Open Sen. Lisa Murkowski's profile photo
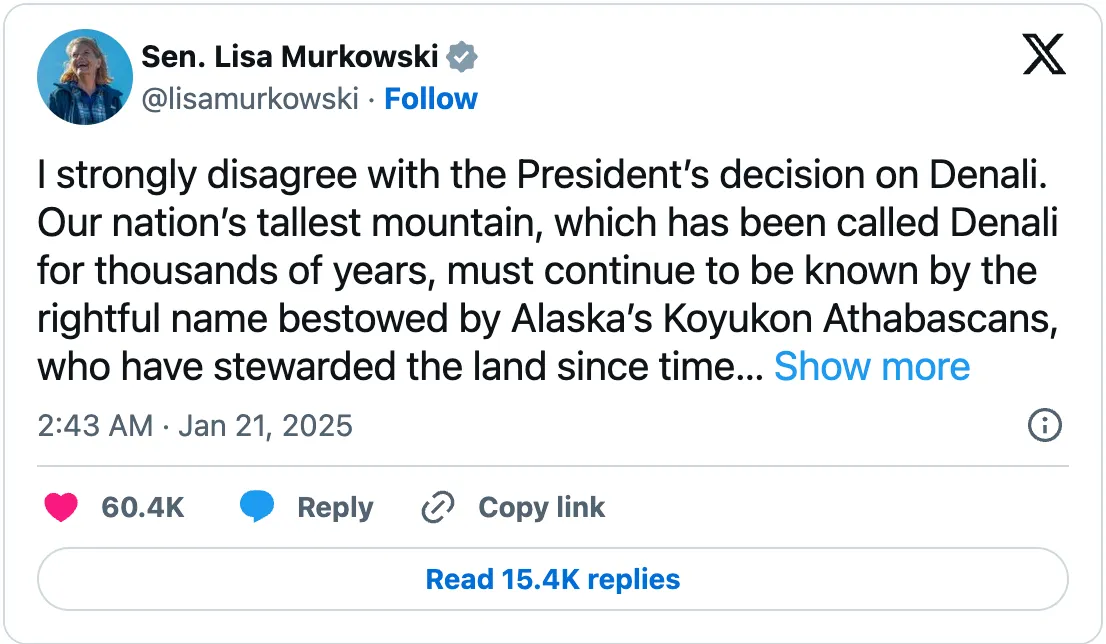 point(85,77)
